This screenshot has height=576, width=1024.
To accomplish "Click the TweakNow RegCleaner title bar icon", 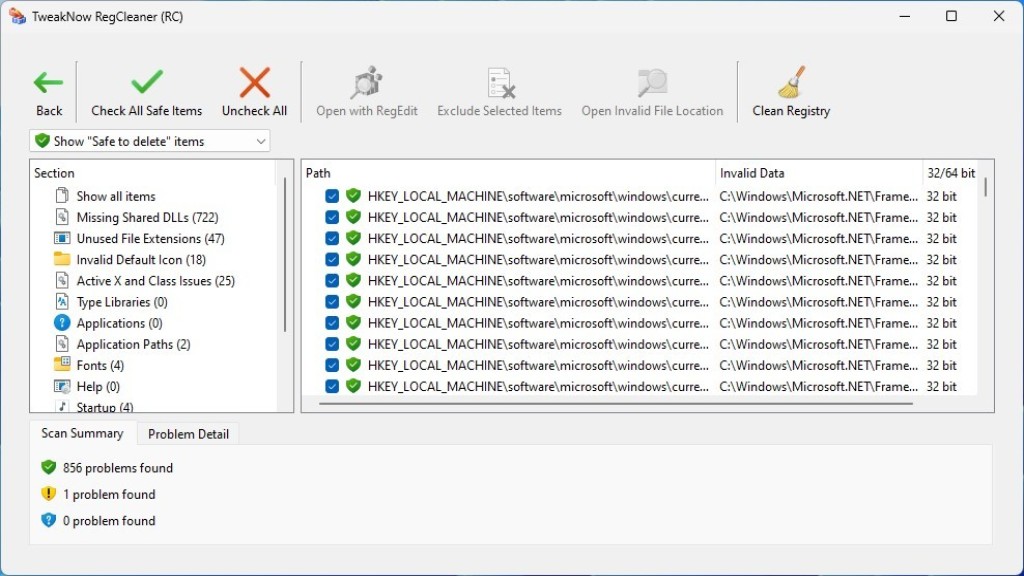I will pyautogui.click(x=16, y=16).
